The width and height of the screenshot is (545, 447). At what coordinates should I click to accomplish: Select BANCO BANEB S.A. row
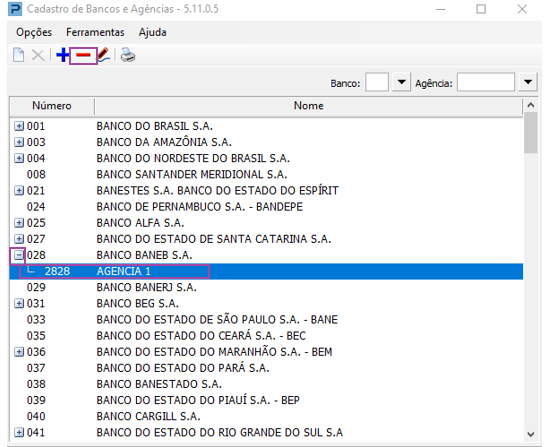[x=266, y=255]
